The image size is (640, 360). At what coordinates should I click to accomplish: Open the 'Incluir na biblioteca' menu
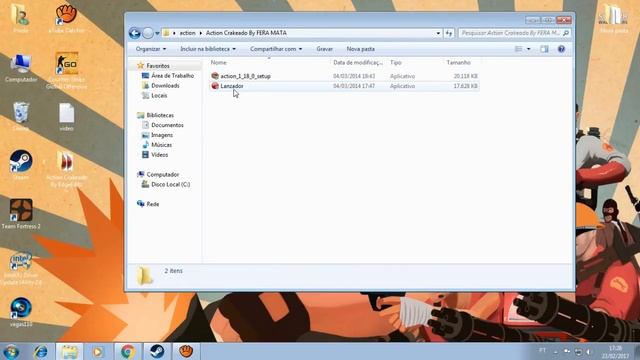click(208, 49)
